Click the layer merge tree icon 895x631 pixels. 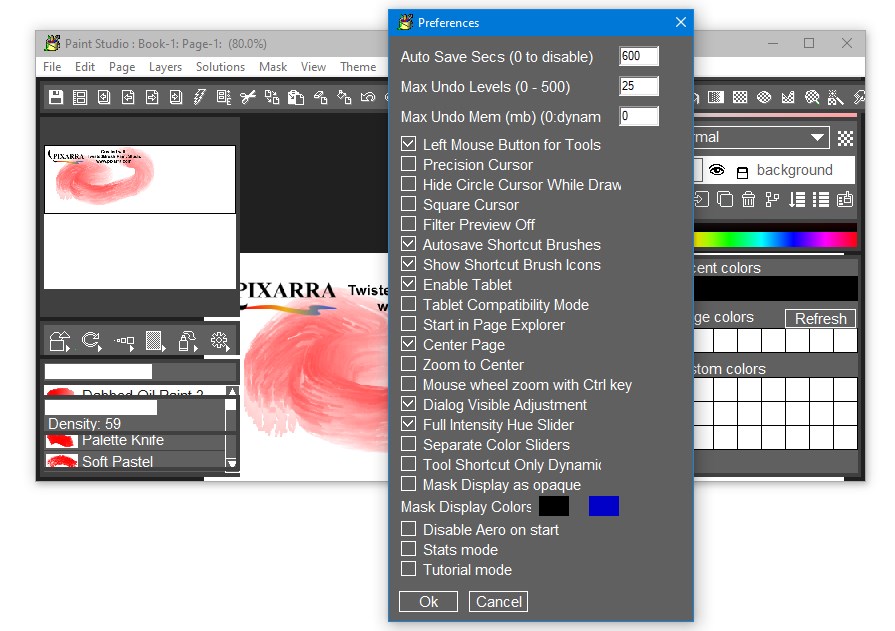pyautogui.click(x=772, y=199)
